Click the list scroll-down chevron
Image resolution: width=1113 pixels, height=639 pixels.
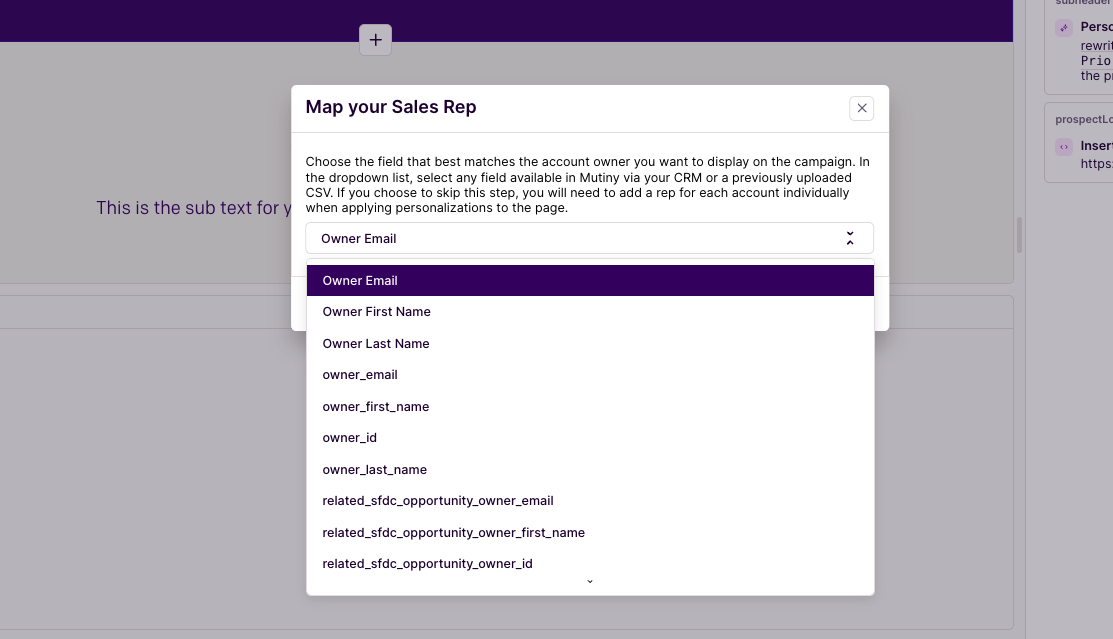coord(590,581)
